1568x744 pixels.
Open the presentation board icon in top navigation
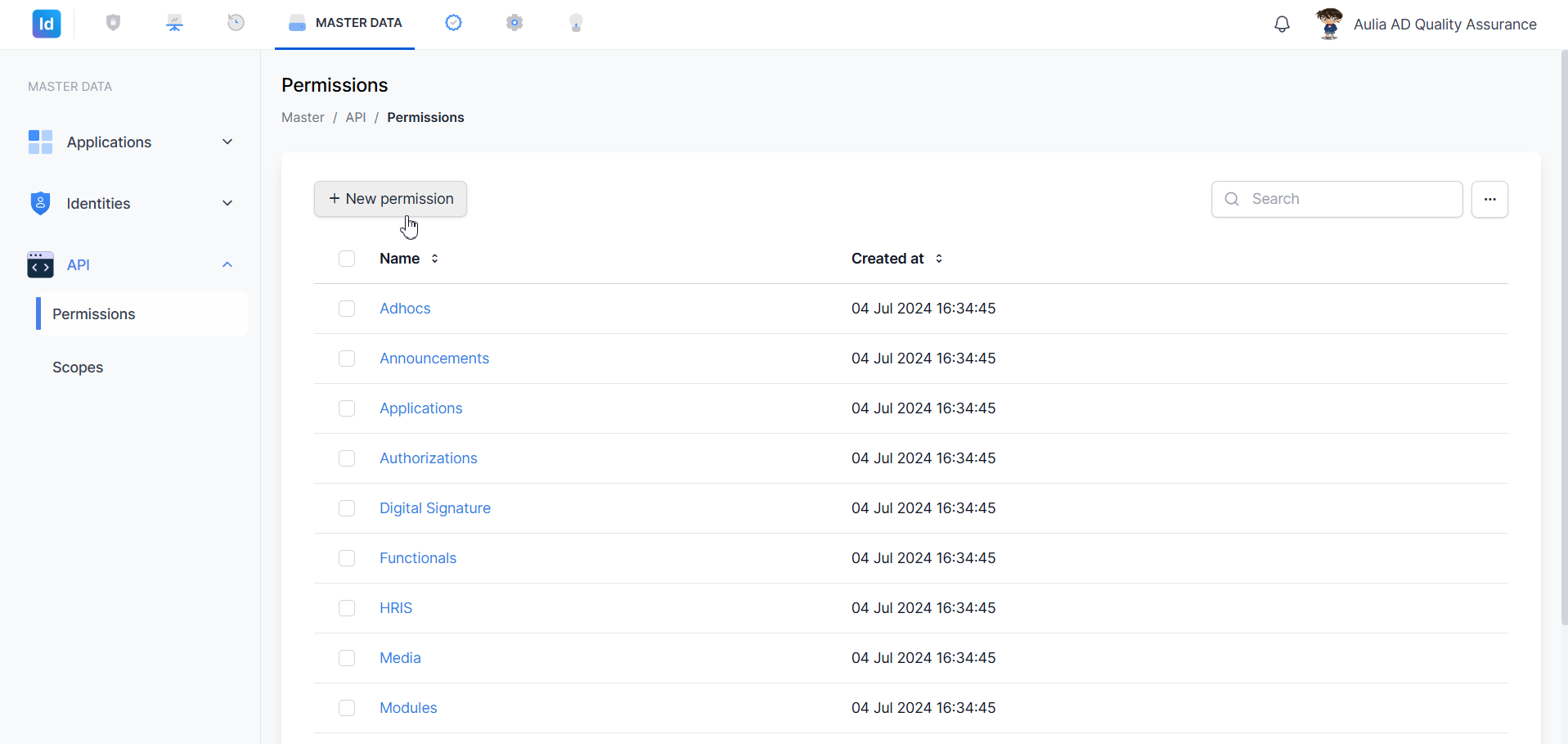click(x=174, y=23)
